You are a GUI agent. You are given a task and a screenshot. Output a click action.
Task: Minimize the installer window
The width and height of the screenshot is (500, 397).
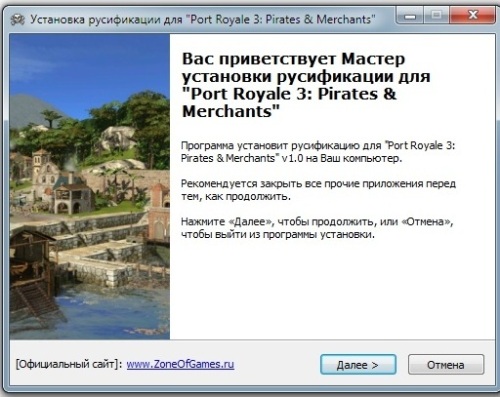coord(410,15)
